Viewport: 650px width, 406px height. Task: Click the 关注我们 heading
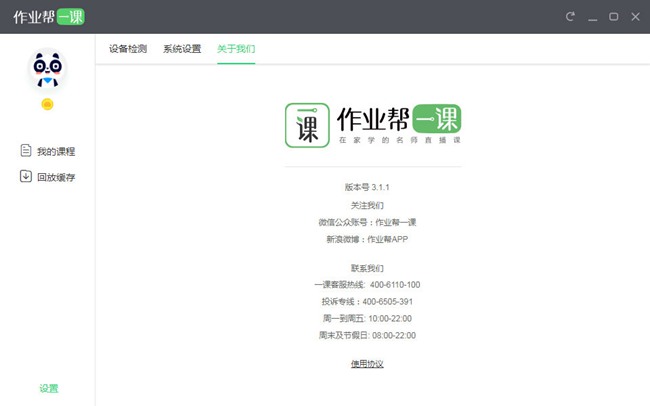pyautogui.click(x=367, y=205)
